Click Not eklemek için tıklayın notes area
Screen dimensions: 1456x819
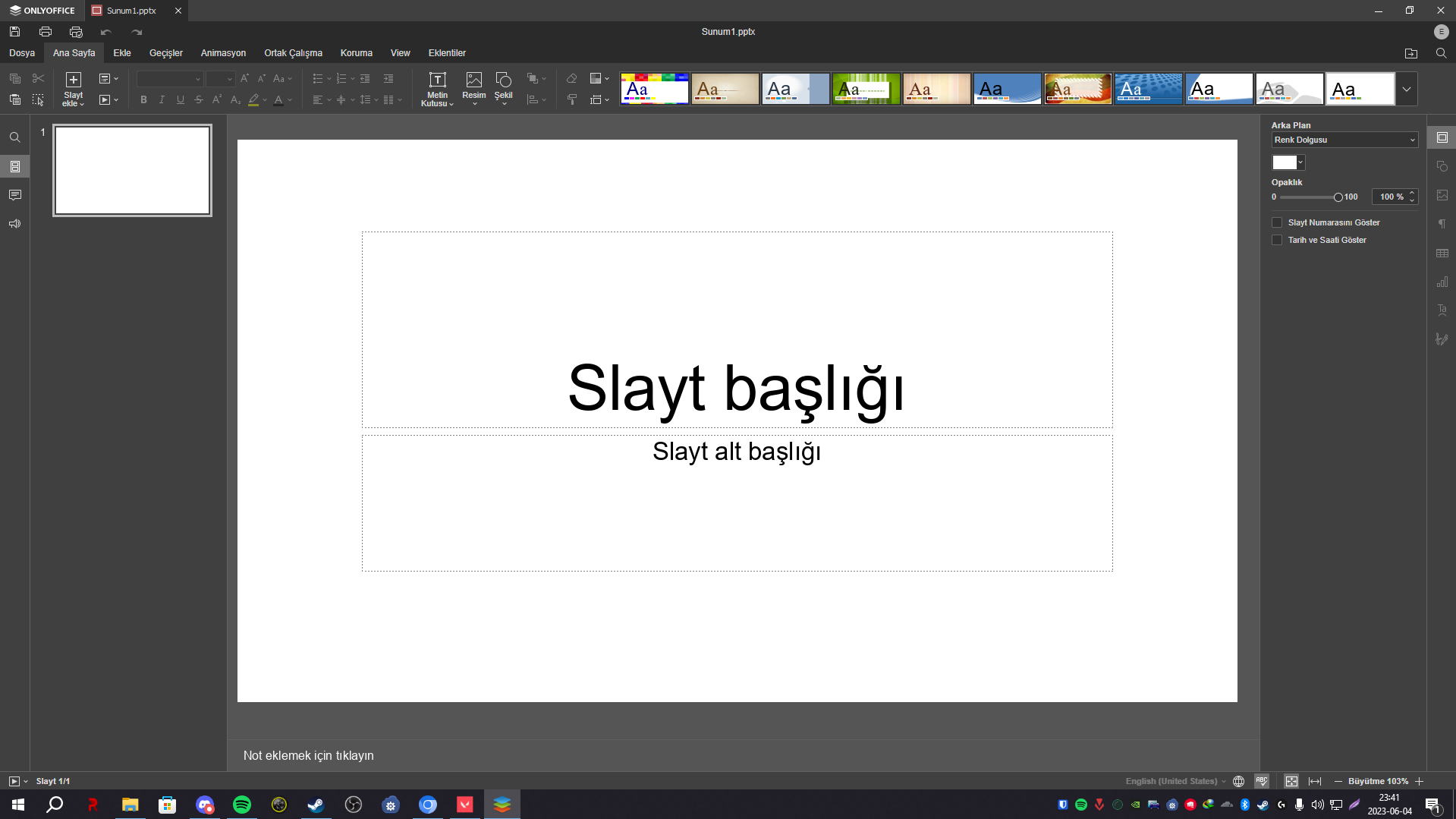(x=309, y=755)
